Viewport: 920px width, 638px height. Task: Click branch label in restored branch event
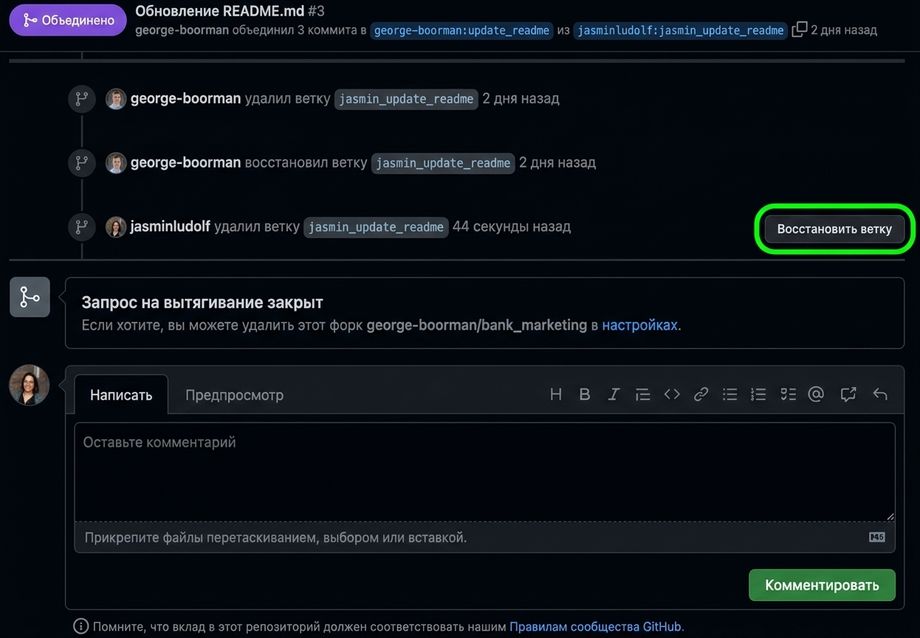click(443, 163)
